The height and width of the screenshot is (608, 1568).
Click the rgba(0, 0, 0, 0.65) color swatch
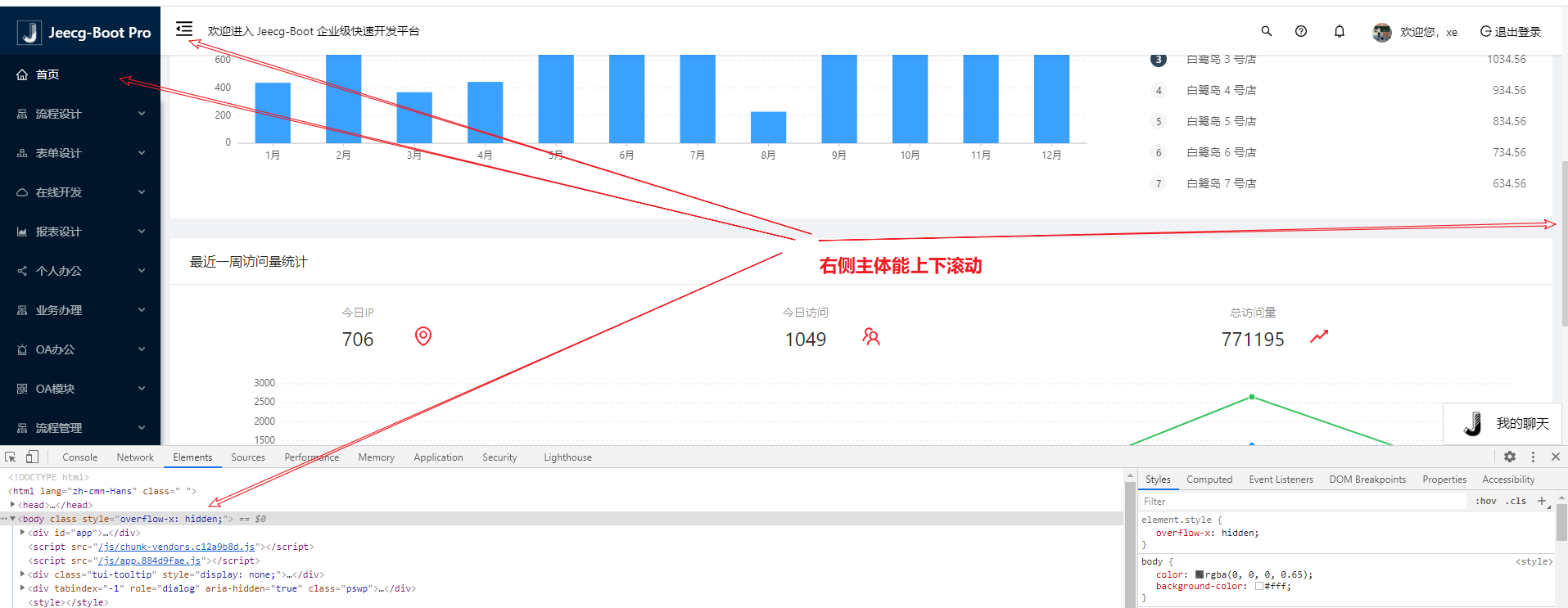coord(1200,574)
